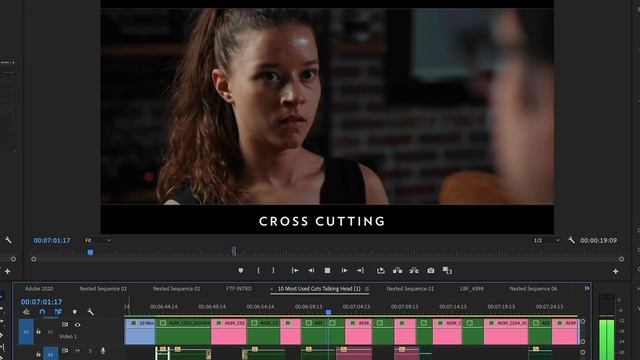
Task: Click the timeline timecode 00:07:01:17
Action: point(42,302)
